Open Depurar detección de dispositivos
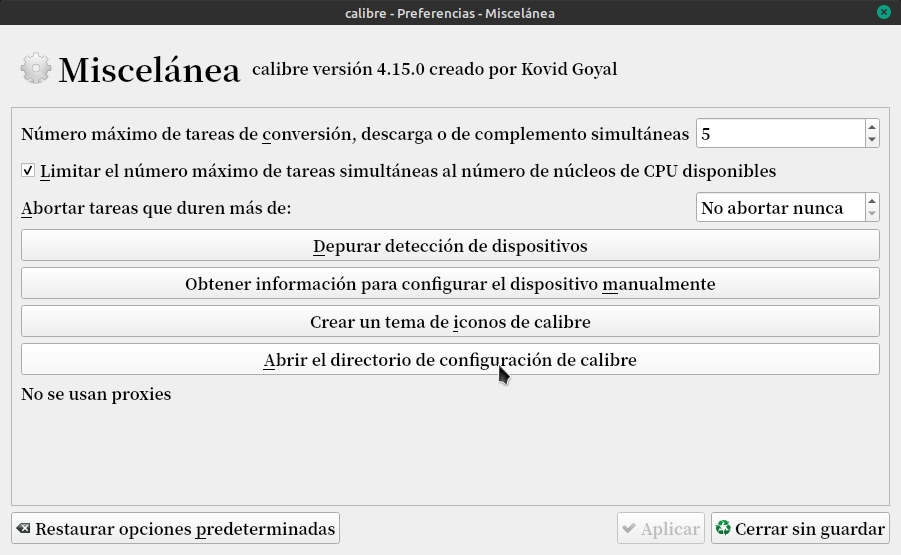 [450, 245]
